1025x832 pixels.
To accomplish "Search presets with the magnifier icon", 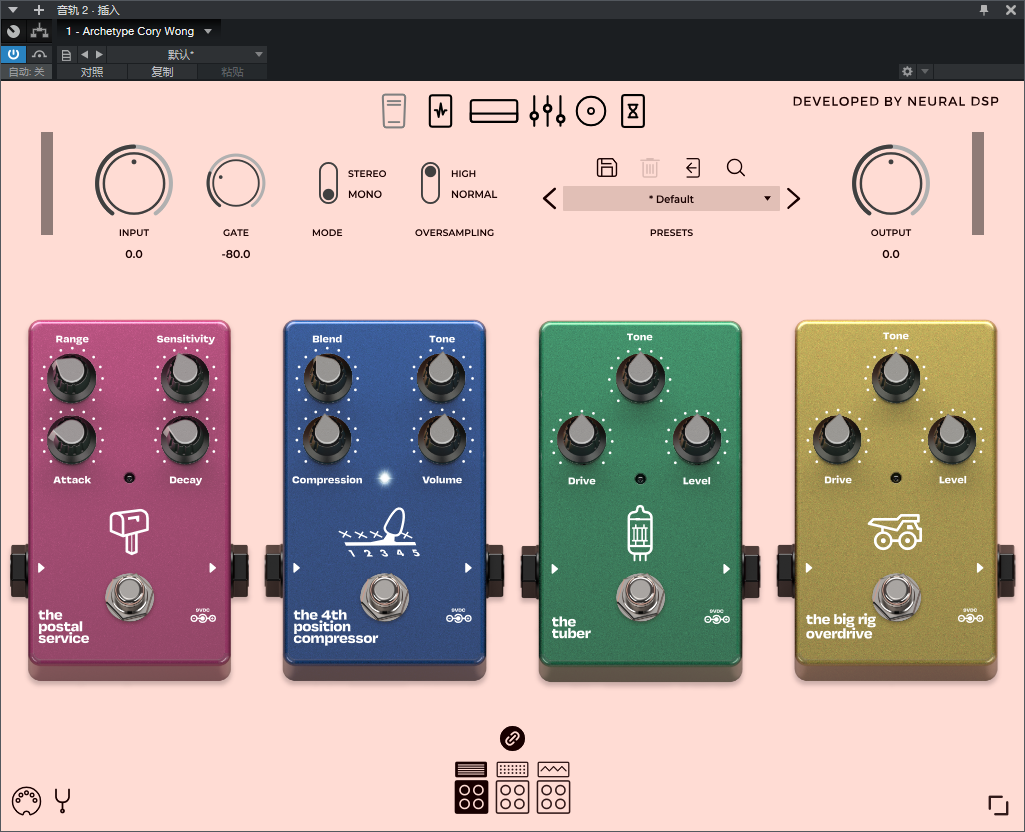I will [735, 168].
